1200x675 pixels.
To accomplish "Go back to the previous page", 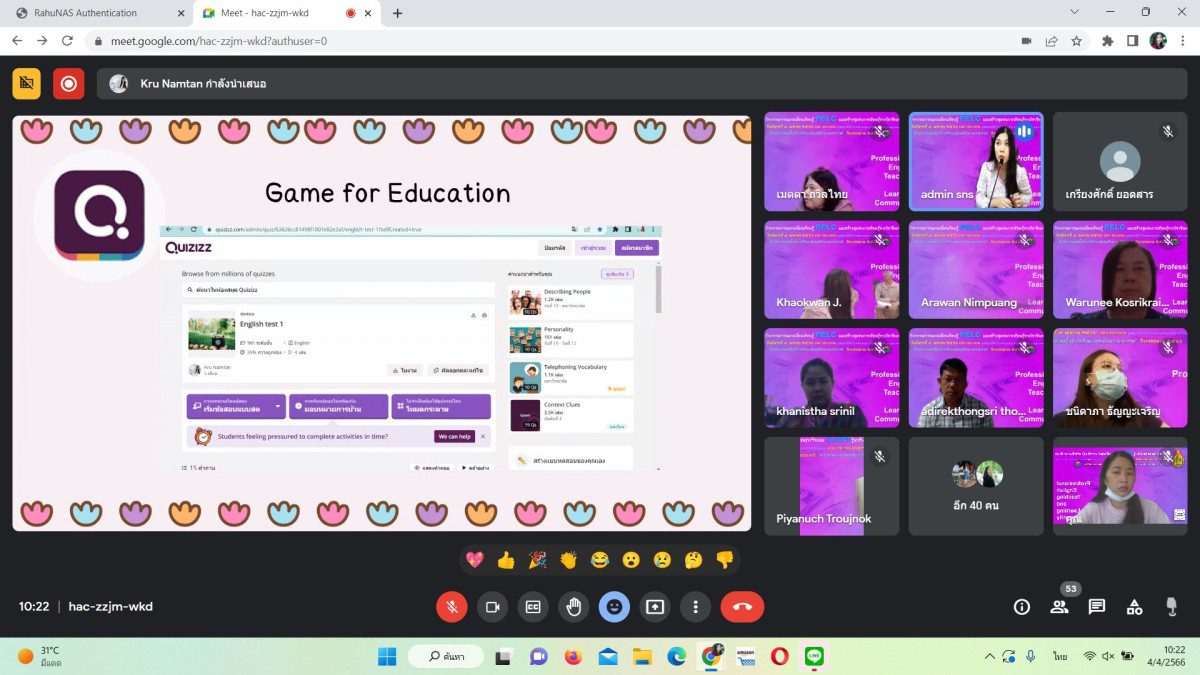I will (x=16, y=41).
